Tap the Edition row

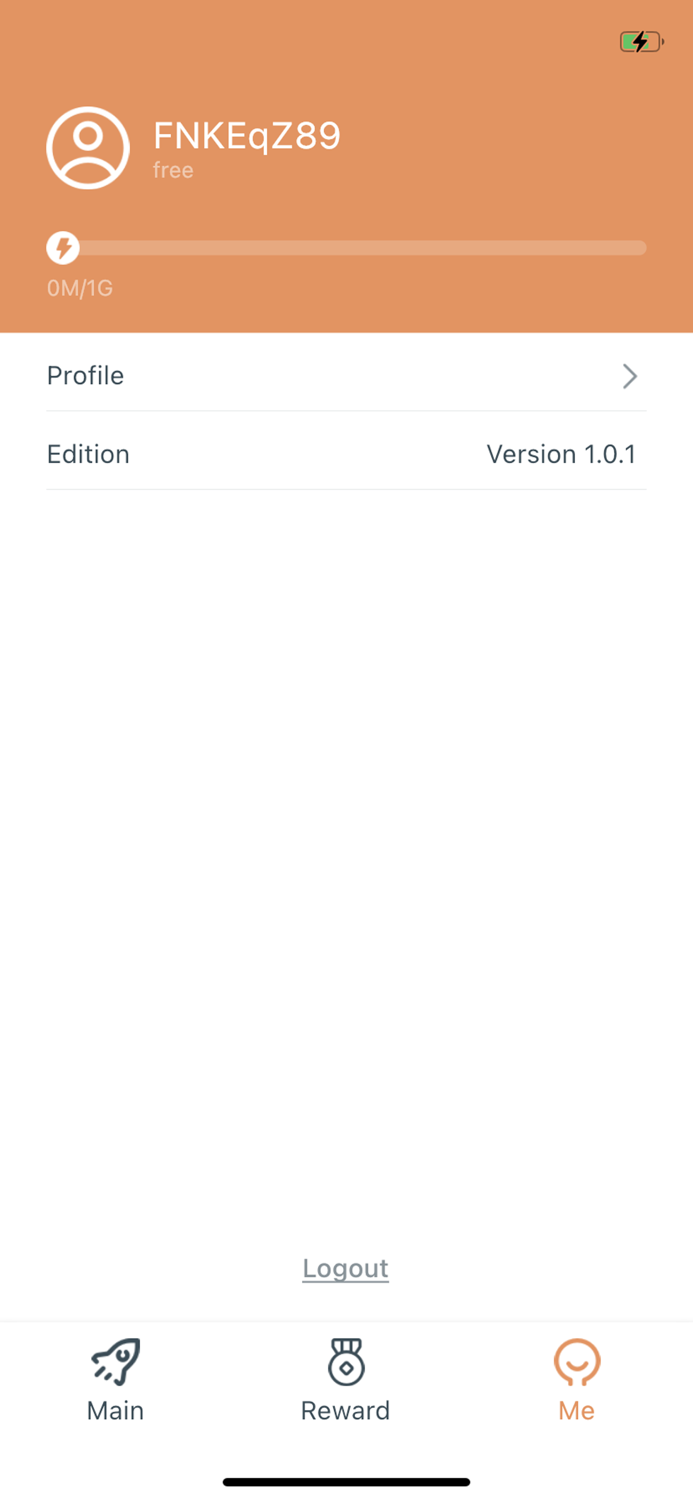pos(346,454)
